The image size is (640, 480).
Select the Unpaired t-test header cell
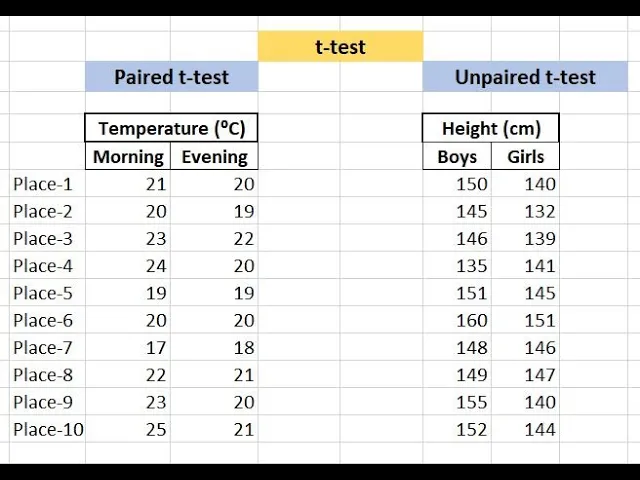(x=525, y=77)
